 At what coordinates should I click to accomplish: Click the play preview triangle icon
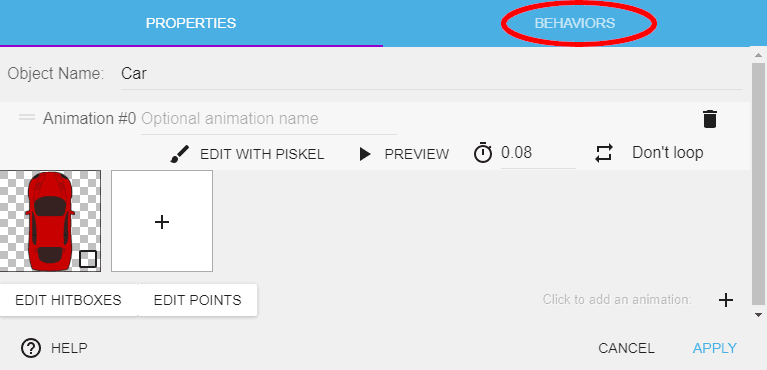(x=364, y=154)
